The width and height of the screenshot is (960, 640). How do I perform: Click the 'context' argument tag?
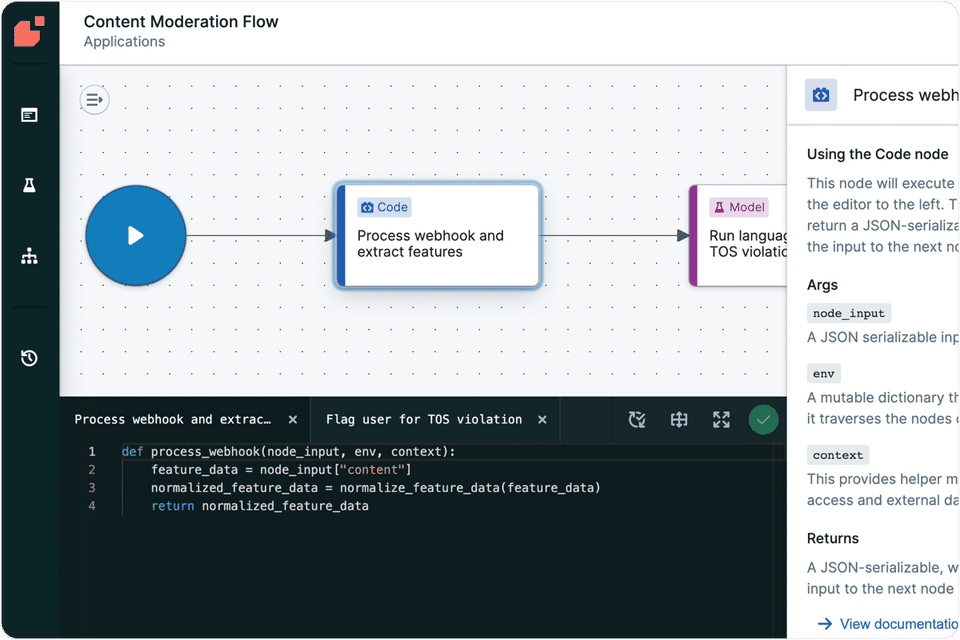(838, 455)
